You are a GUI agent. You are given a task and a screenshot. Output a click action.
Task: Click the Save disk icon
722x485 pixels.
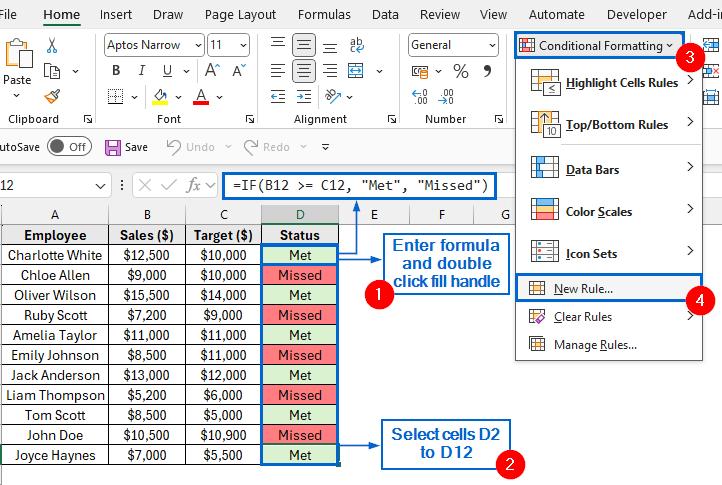(113, 147)
